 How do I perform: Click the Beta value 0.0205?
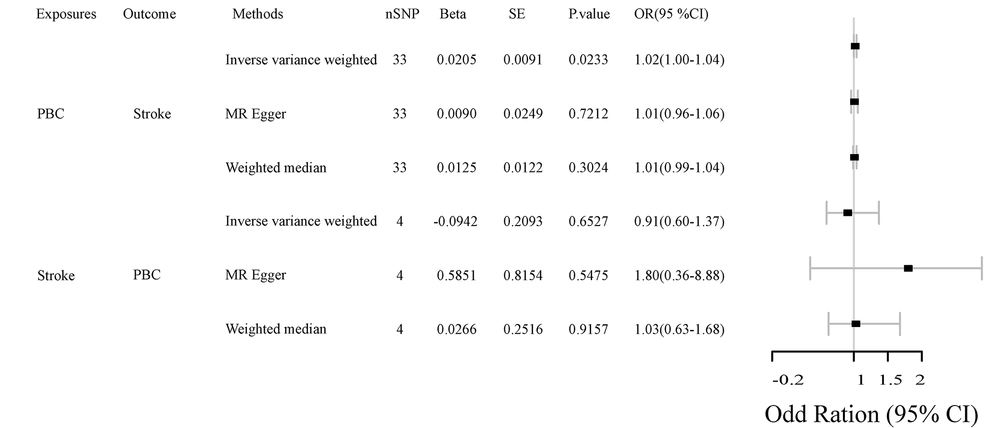[x=457, y=60]
